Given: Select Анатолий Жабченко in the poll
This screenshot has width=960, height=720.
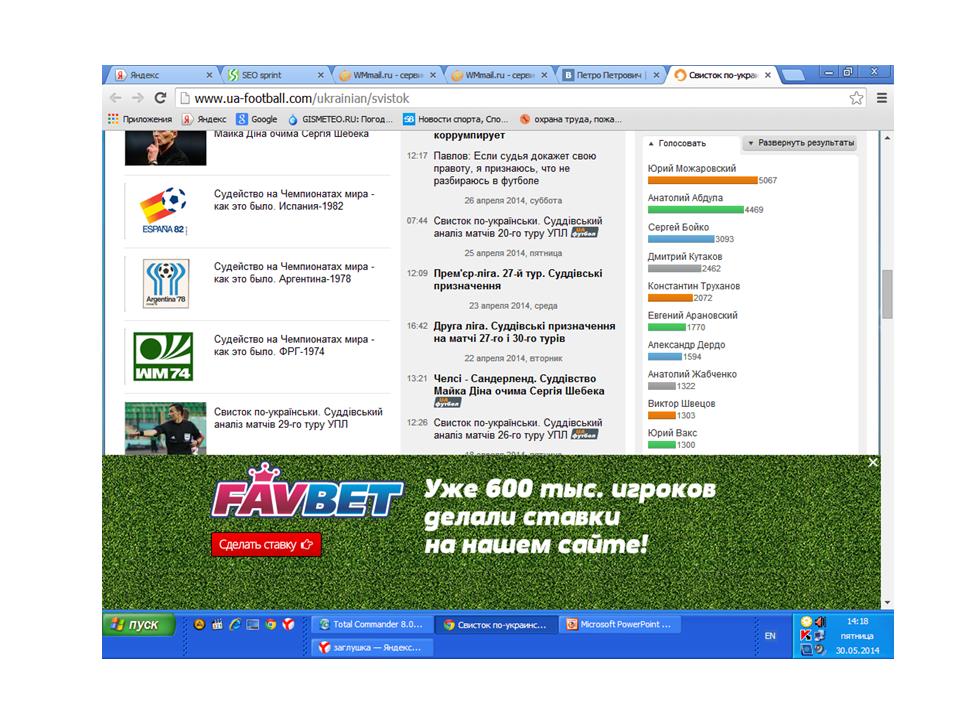Looking at the screenshot, I should [692, 374].
